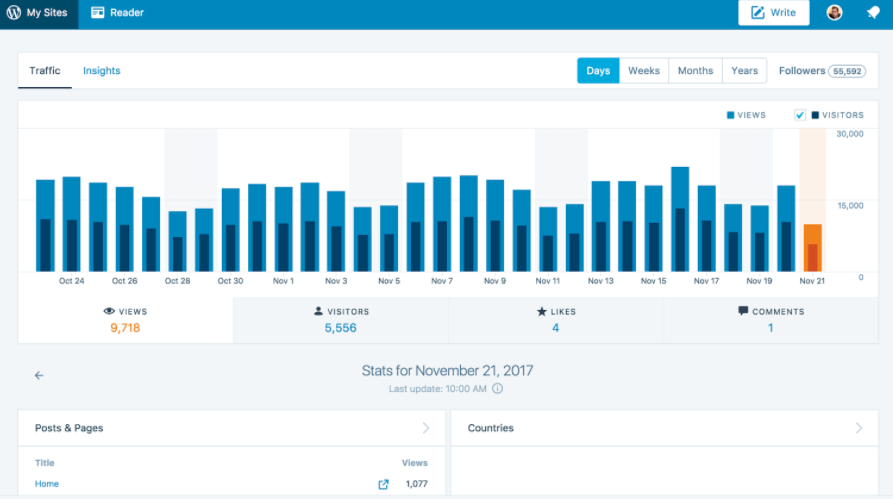The width and height of the screenshot is (893, 499).
Task: Click the WordPress logo icon
Action: pos(14,13)
